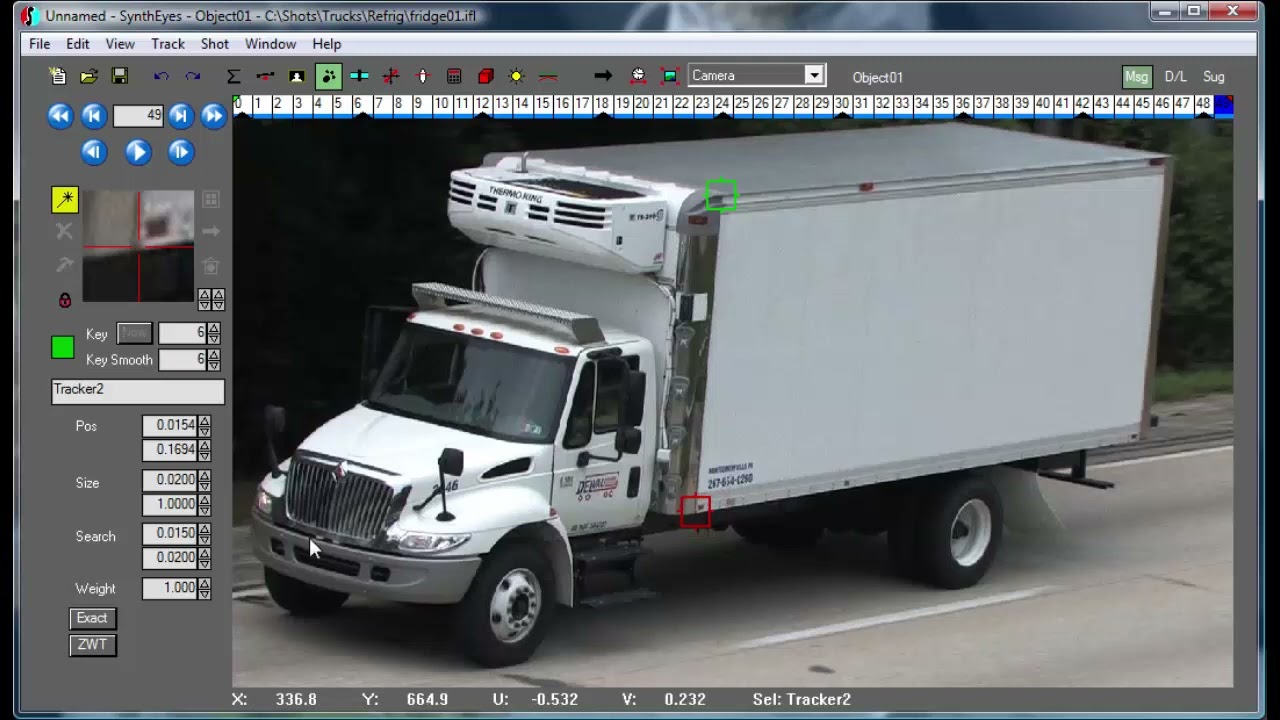Click the red-and-white capsule toolbar icon
The image size is (1280, 720).
[x=422, y=76]
